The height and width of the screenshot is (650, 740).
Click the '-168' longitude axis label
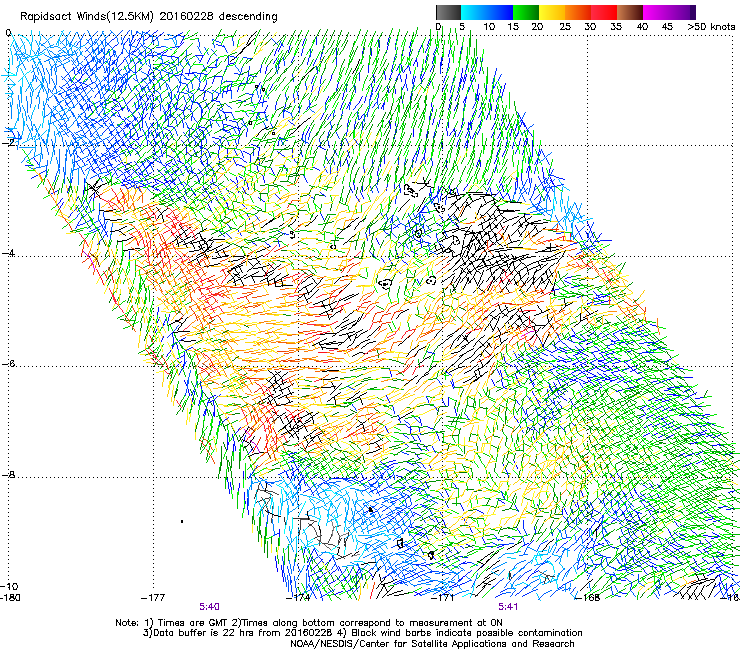click(588, 598)
